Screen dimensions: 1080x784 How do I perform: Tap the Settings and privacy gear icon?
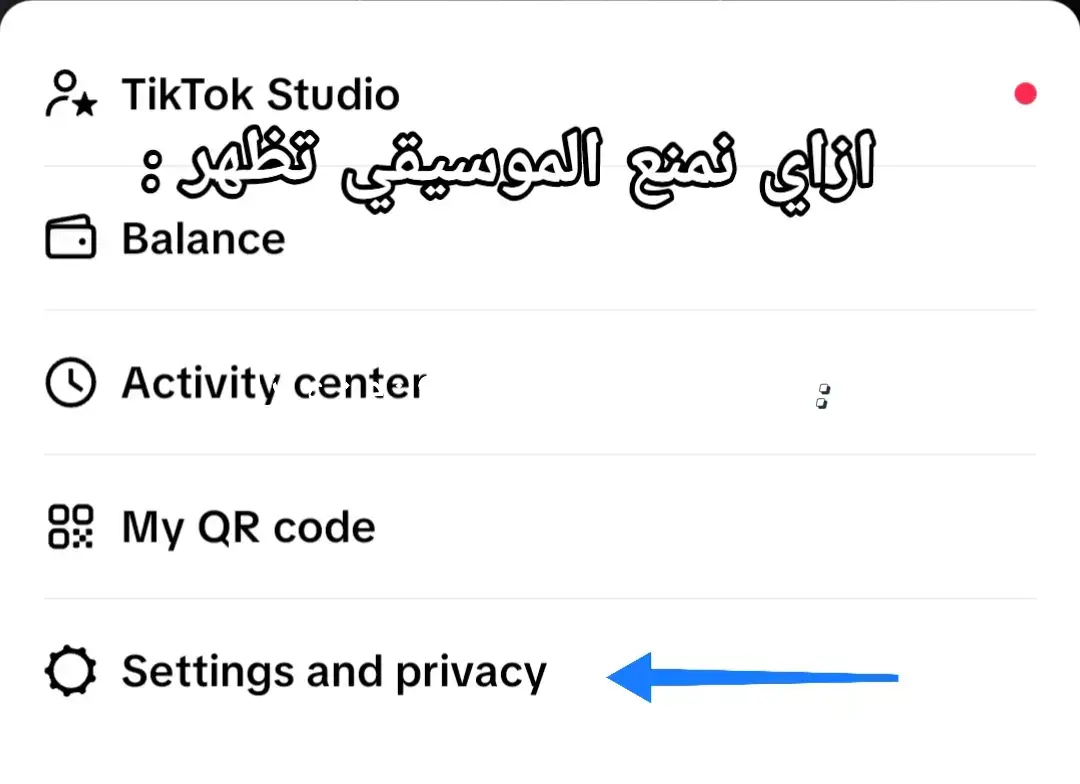tap(70, 670)
